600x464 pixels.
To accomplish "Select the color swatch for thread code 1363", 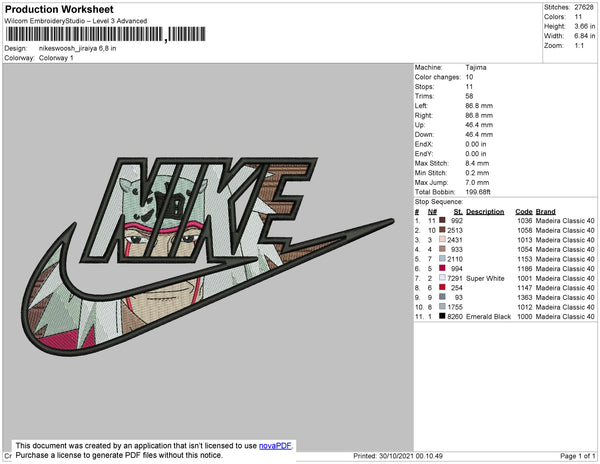I will [442, 297].
